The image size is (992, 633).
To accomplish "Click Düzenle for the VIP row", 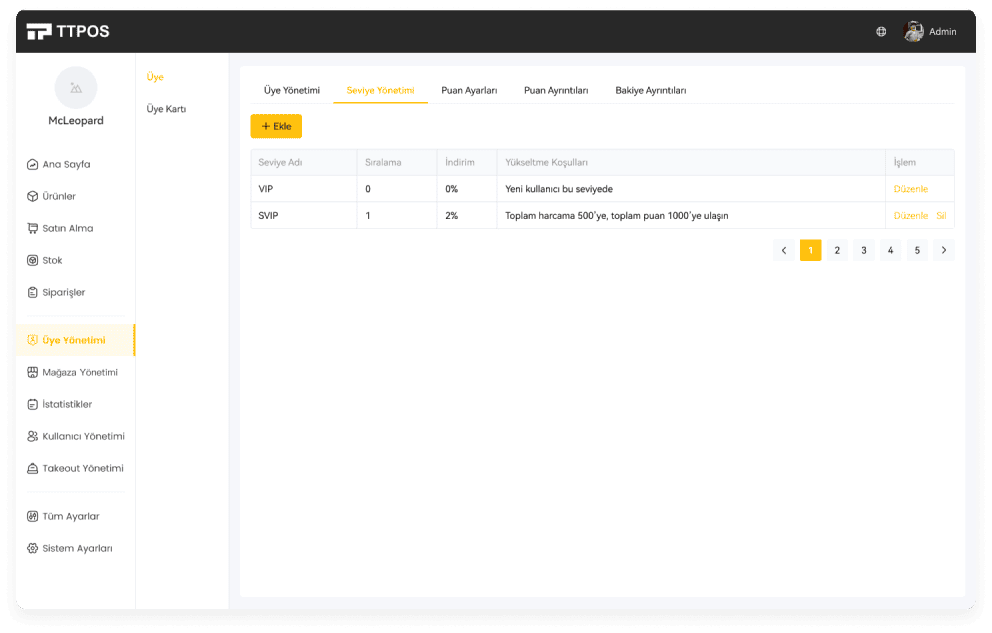I will [x=910, y=189].
